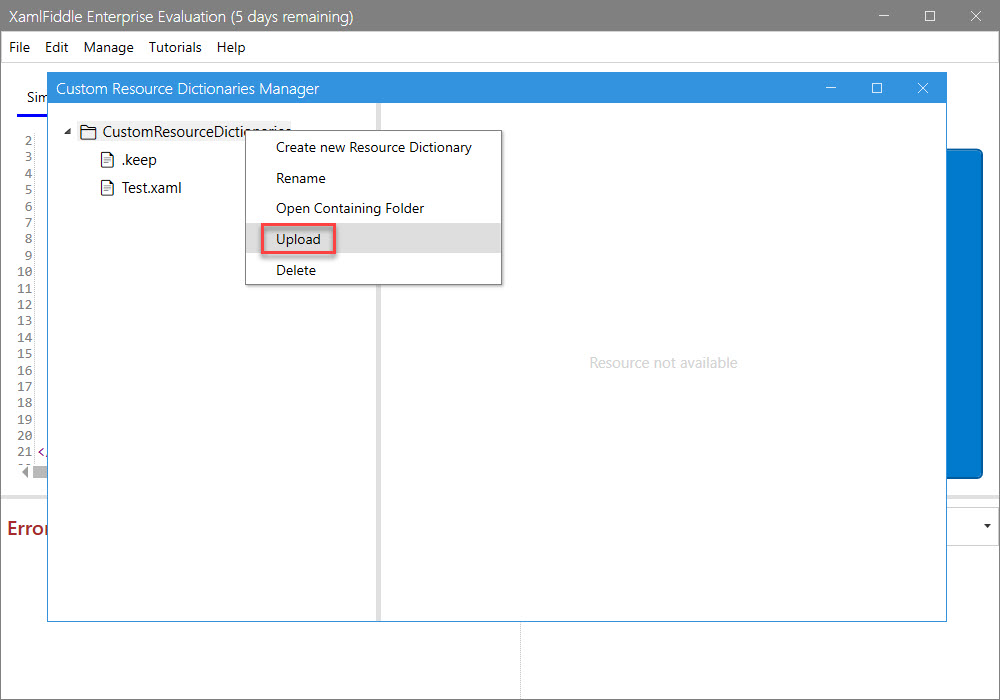This screenshot has height=700, width=1000.
Task: Select the CustomResourceDictionaries folder icon
Action: pos(88,132)
